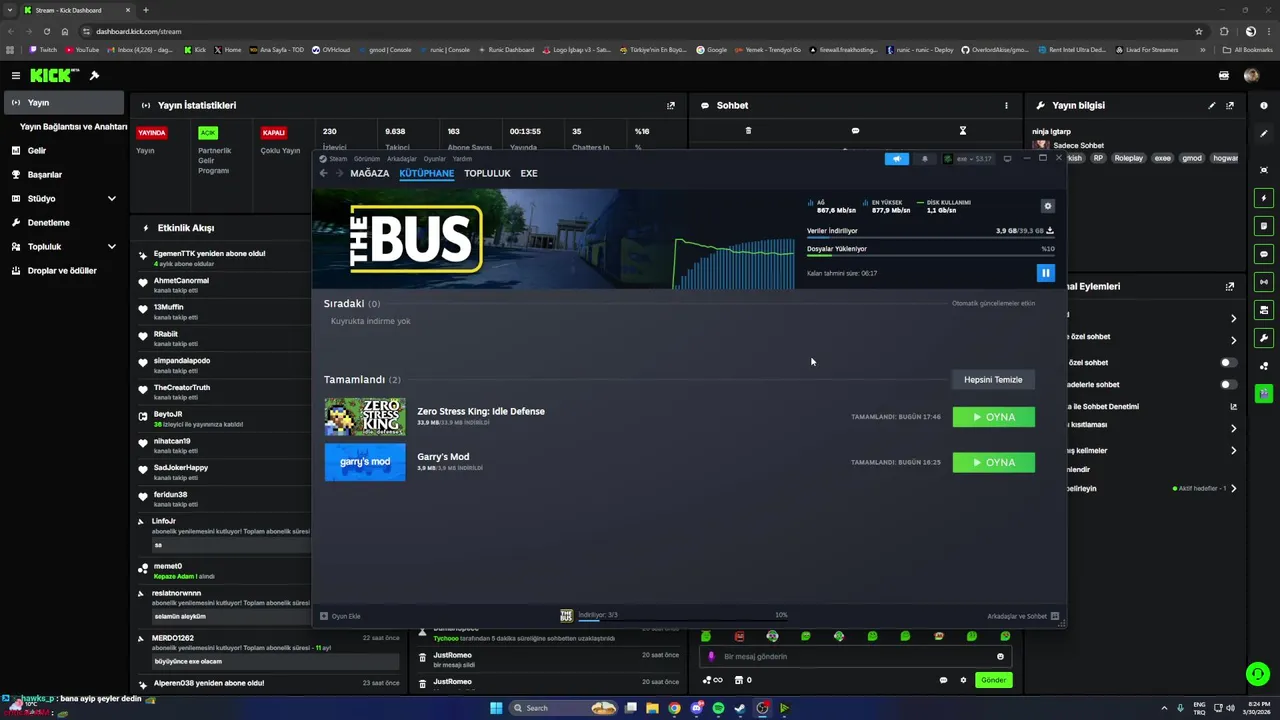Click Dosyalar Yükleniyor progress bar
This screenshot has width=1280, height=720.
(x=931, y=256)
